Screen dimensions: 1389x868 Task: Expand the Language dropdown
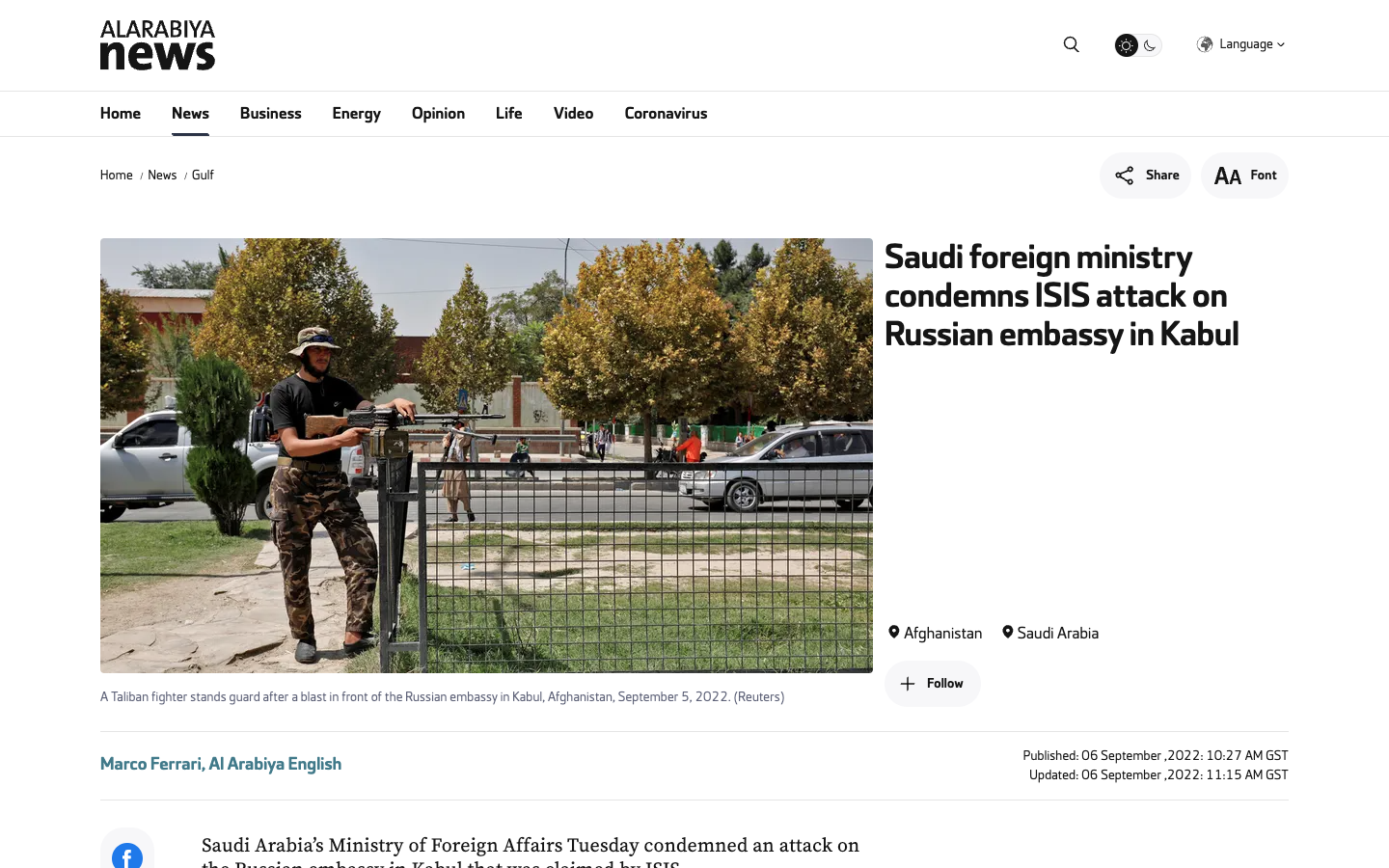point(1240,44)
